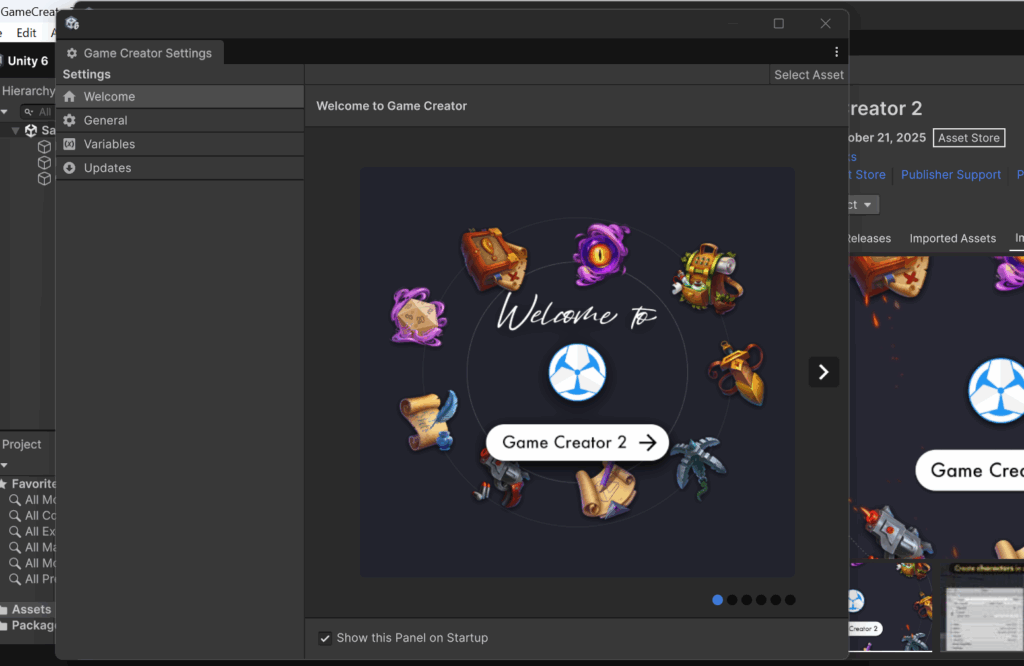
Task: Select the Assets folder in Project
Action: (30, 610)
